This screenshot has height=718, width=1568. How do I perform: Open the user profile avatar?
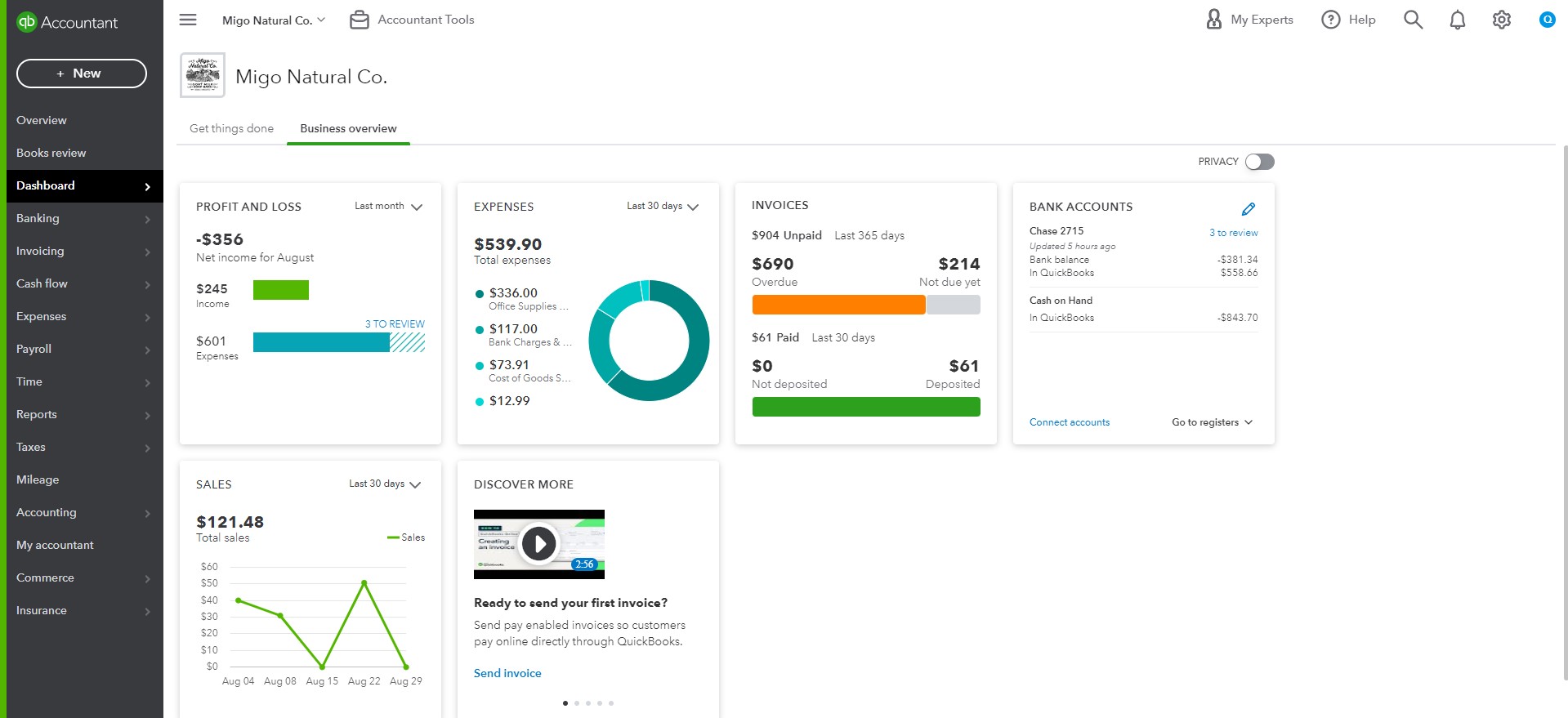tap(1547, 20)
